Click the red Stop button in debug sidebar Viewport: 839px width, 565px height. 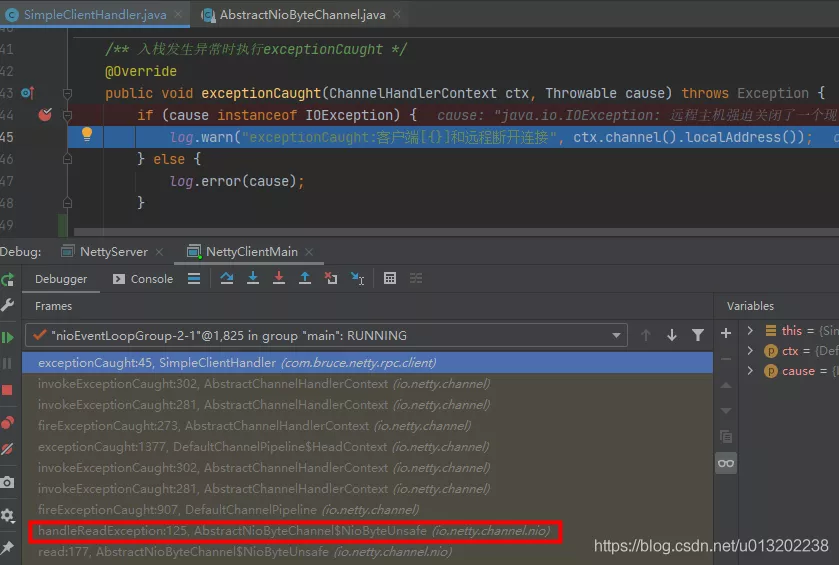pyautogui.click(x=8, y=390)
